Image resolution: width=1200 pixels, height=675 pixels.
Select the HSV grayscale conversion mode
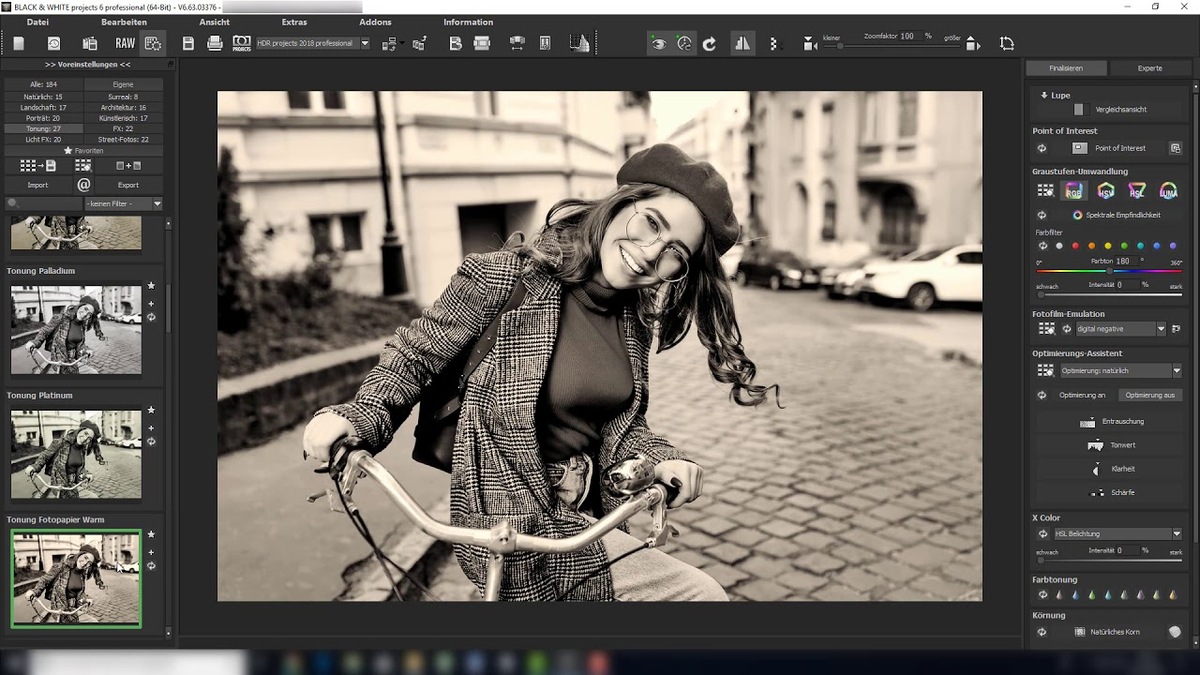coord(1106,190)
